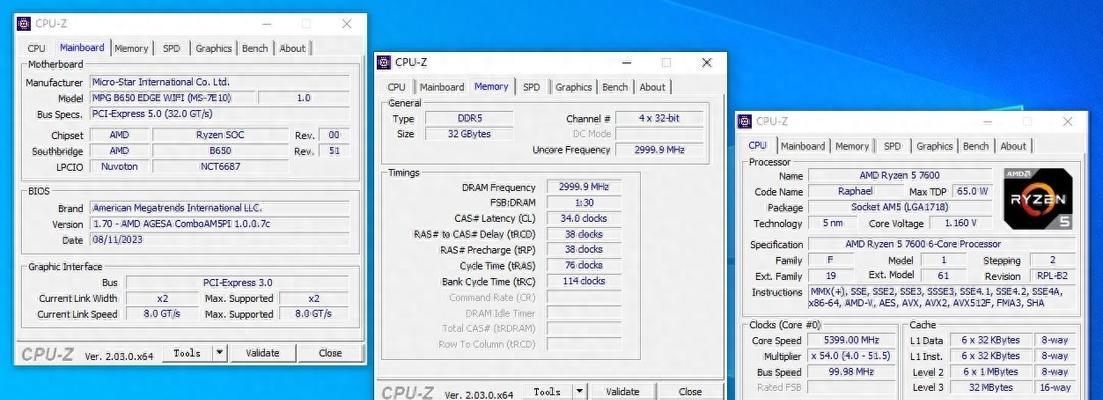
Task: Click CPU-Z app icon in CPU window title
Action: point(744,122)
